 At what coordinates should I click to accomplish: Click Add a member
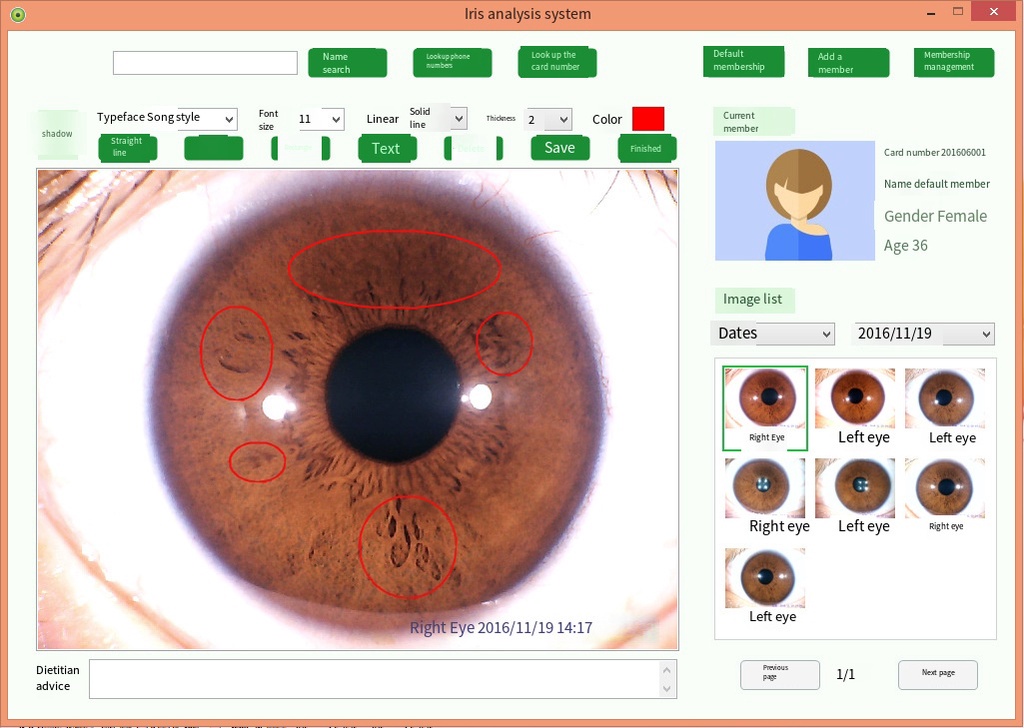tap(847, 62)
